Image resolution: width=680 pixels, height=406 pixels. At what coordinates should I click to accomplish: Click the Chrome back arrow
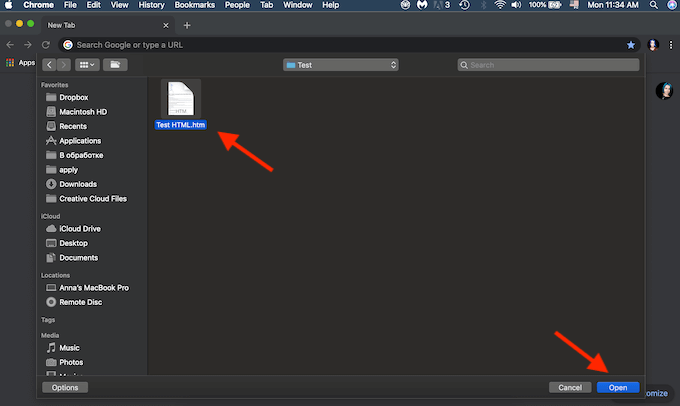10,45
